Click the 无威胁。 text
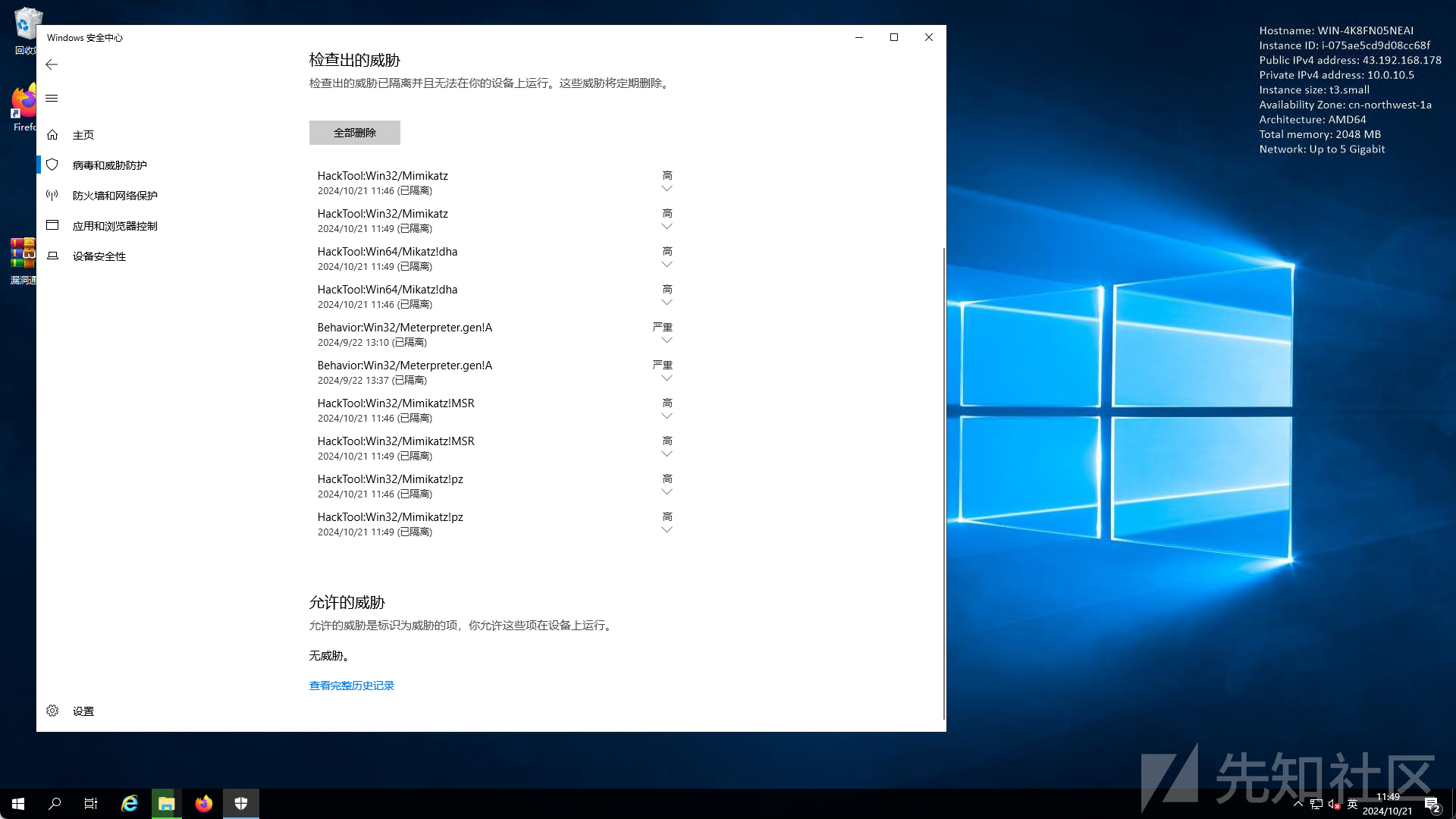1456x819 pixels. point(329,655)
